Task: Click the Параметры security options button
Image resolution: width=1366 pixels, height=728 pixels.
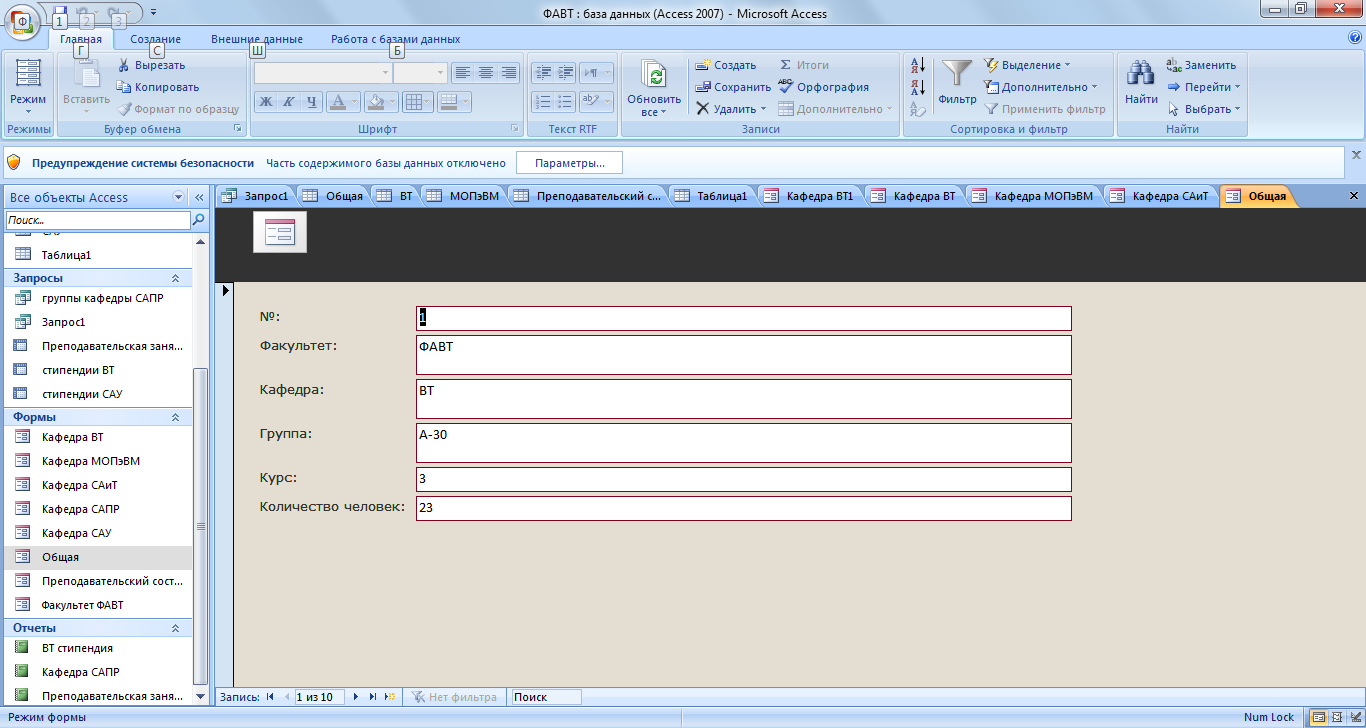Action: click(x=569, y=163)
